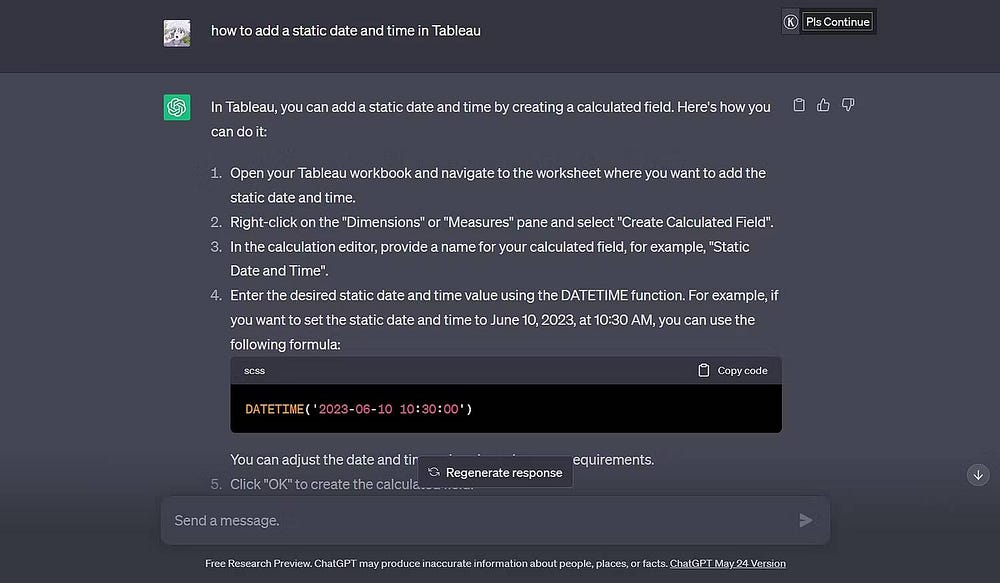The image size is (1000, 583).
Task: Click the scss language label
Action: 254,370
